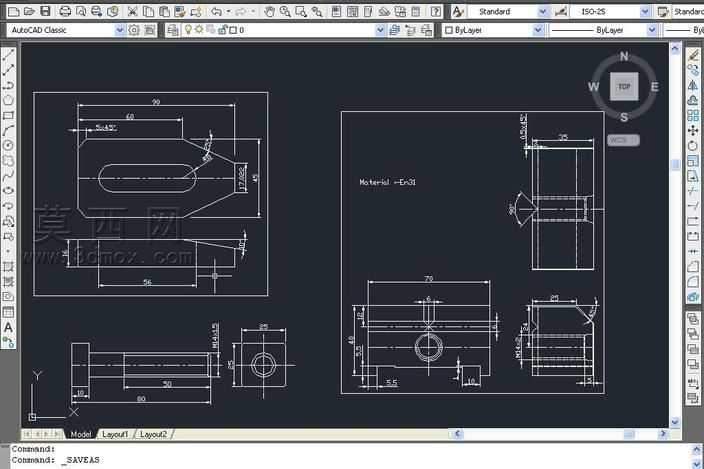Screen dimensions: 704x469
Task: Select the Table tool in the Draw toolbar
Action: point(8,312)
